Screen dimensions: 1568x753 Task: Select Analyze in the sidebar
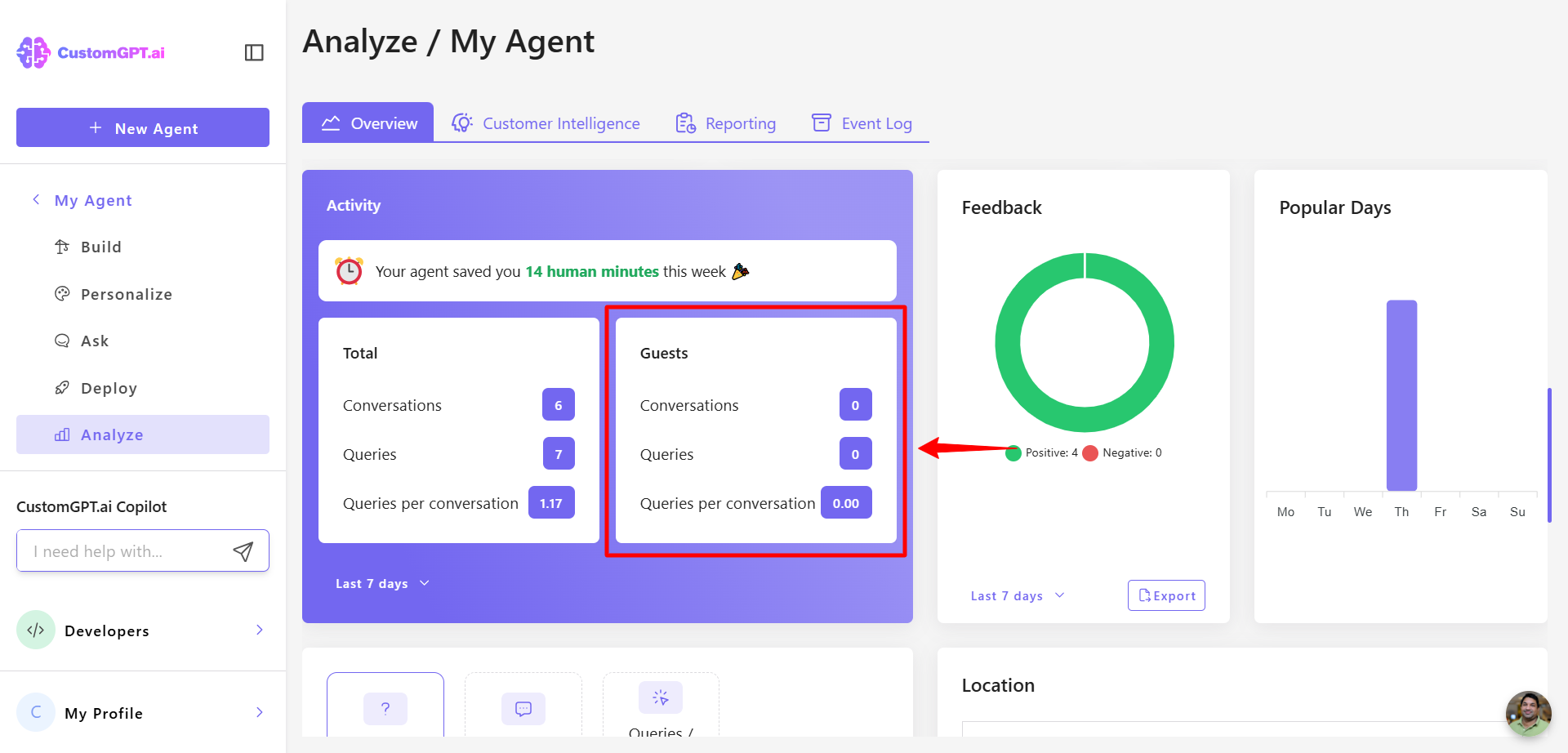[143, 434]
